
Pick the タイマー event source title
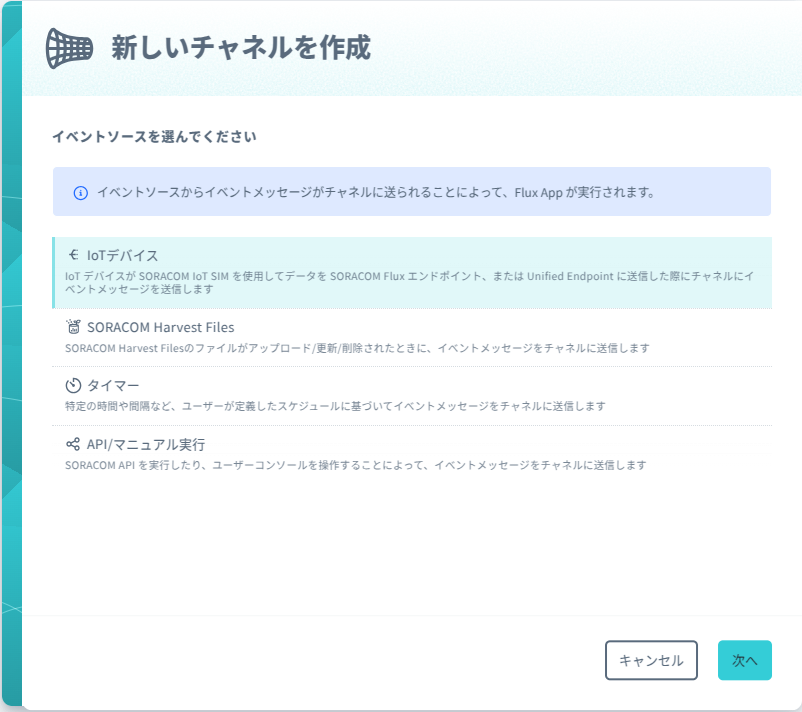coord(113,385)
